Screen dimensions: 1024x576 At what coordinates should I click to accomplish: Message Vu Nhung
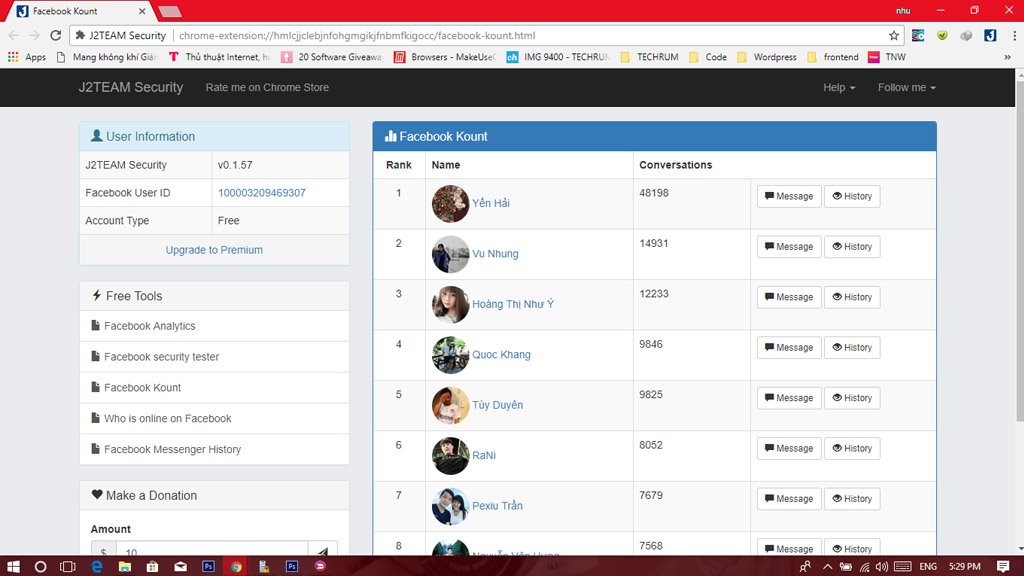point(789,246)
